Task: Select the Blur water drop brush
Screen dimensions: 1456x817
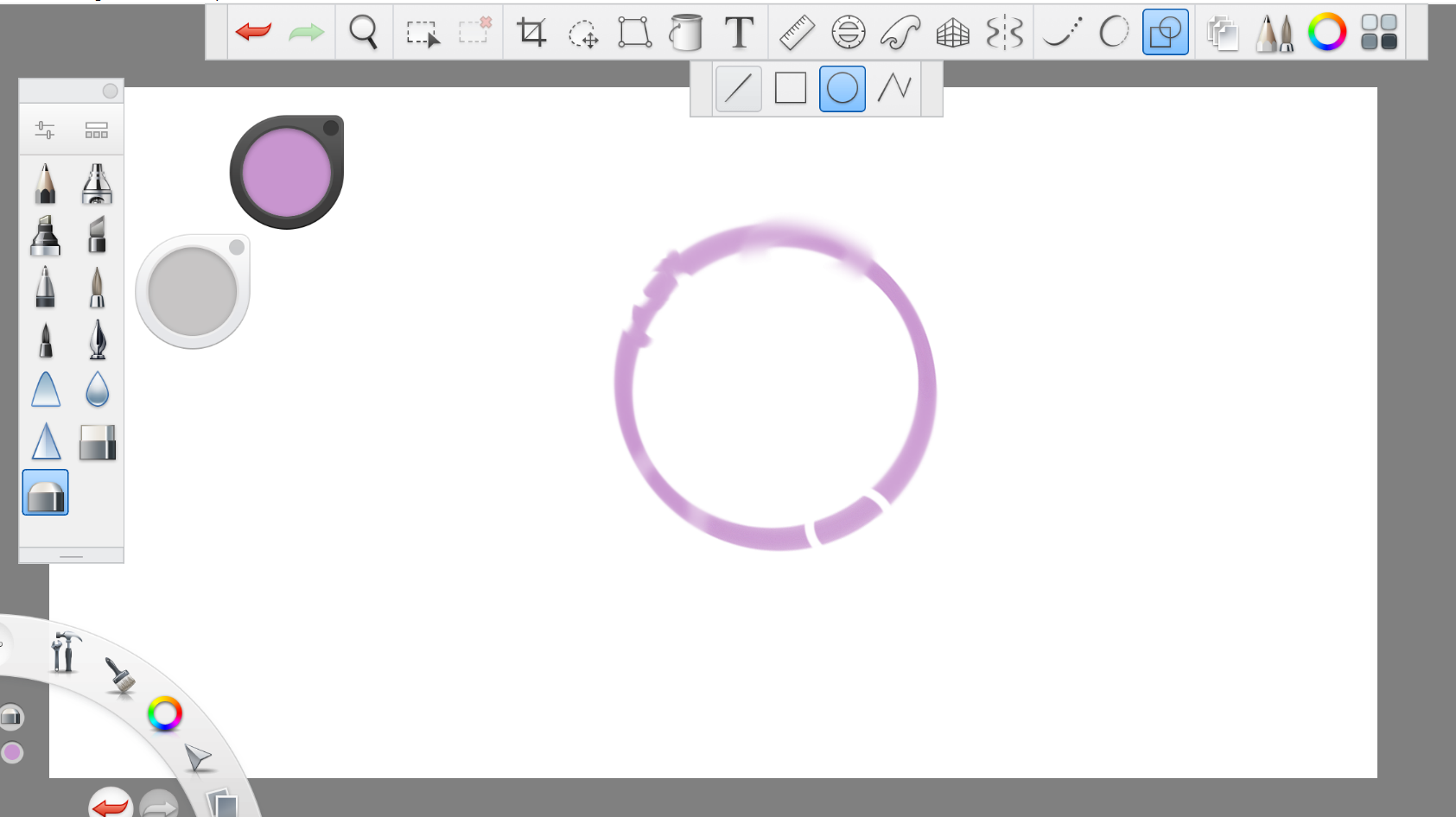Action: pyautogui.click(x=97, y=389)
